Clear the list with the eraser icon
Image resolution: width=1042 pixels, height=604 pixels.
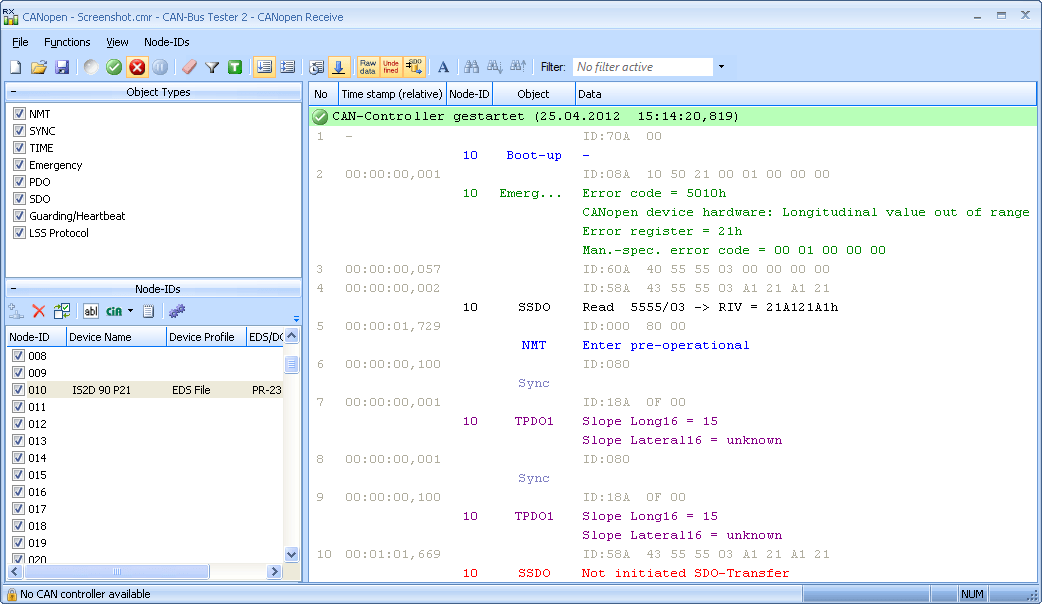[x=189, y=67]
